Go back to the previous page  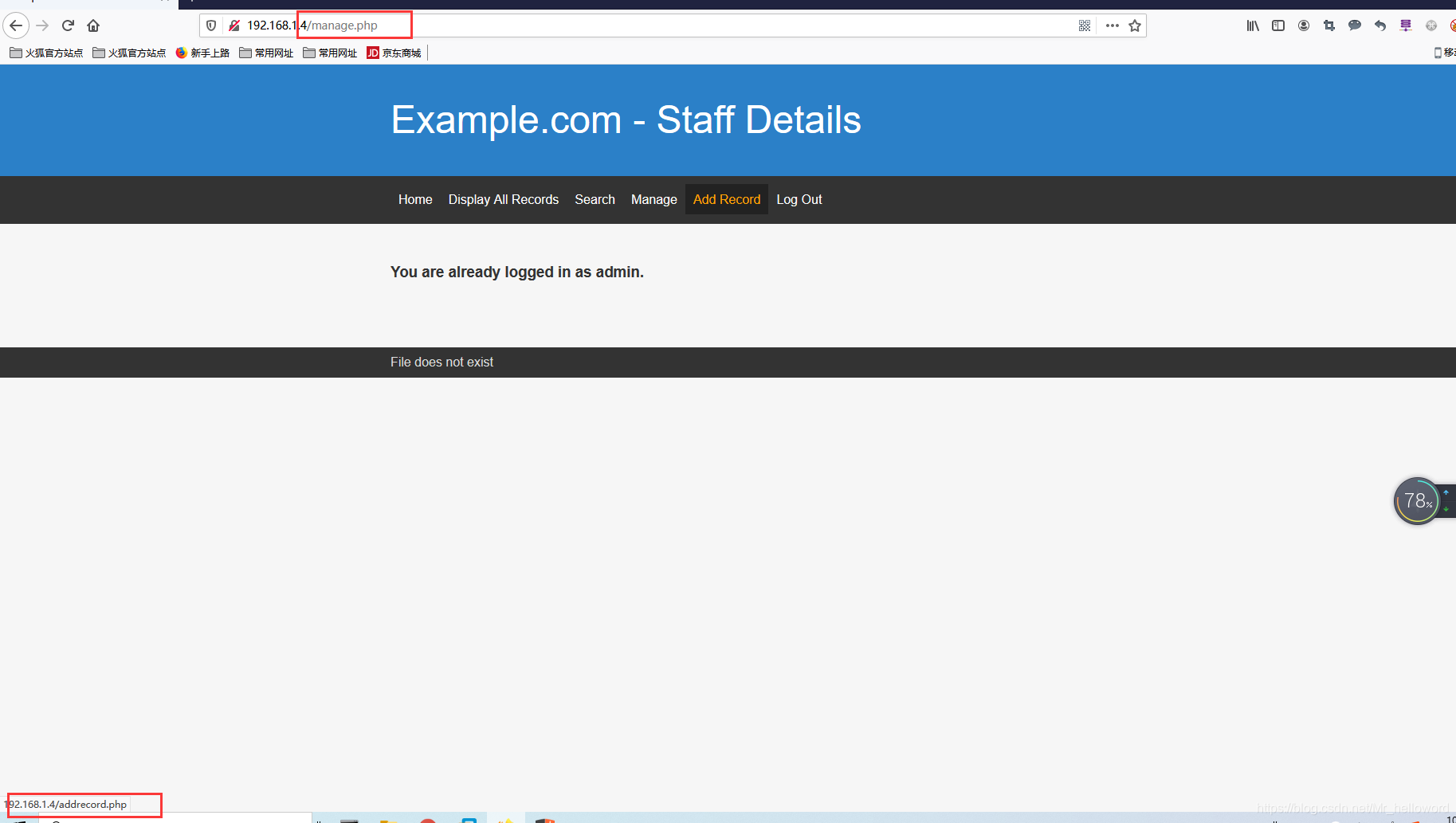(16, 25)
